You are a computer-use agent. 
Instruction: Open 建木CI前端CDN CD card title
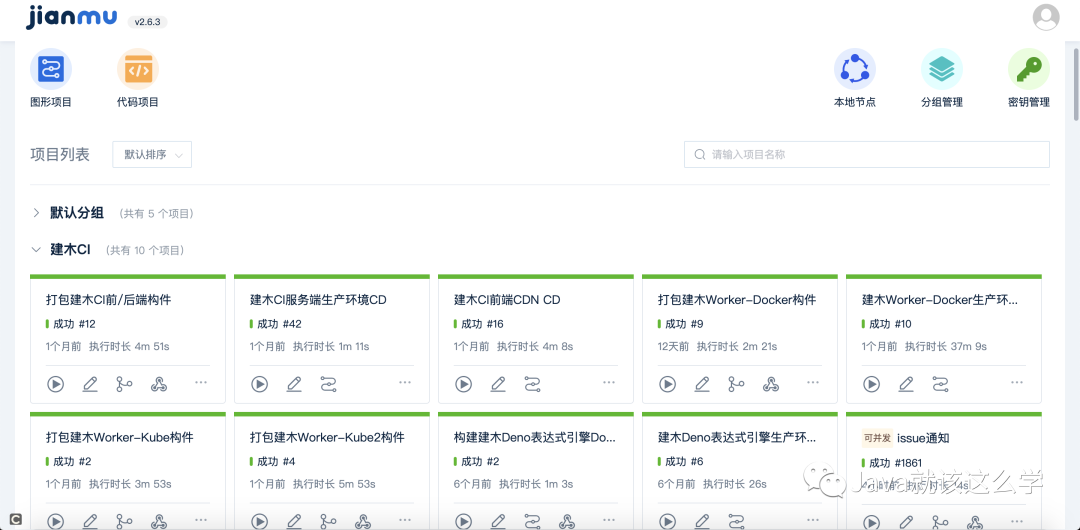507,300
